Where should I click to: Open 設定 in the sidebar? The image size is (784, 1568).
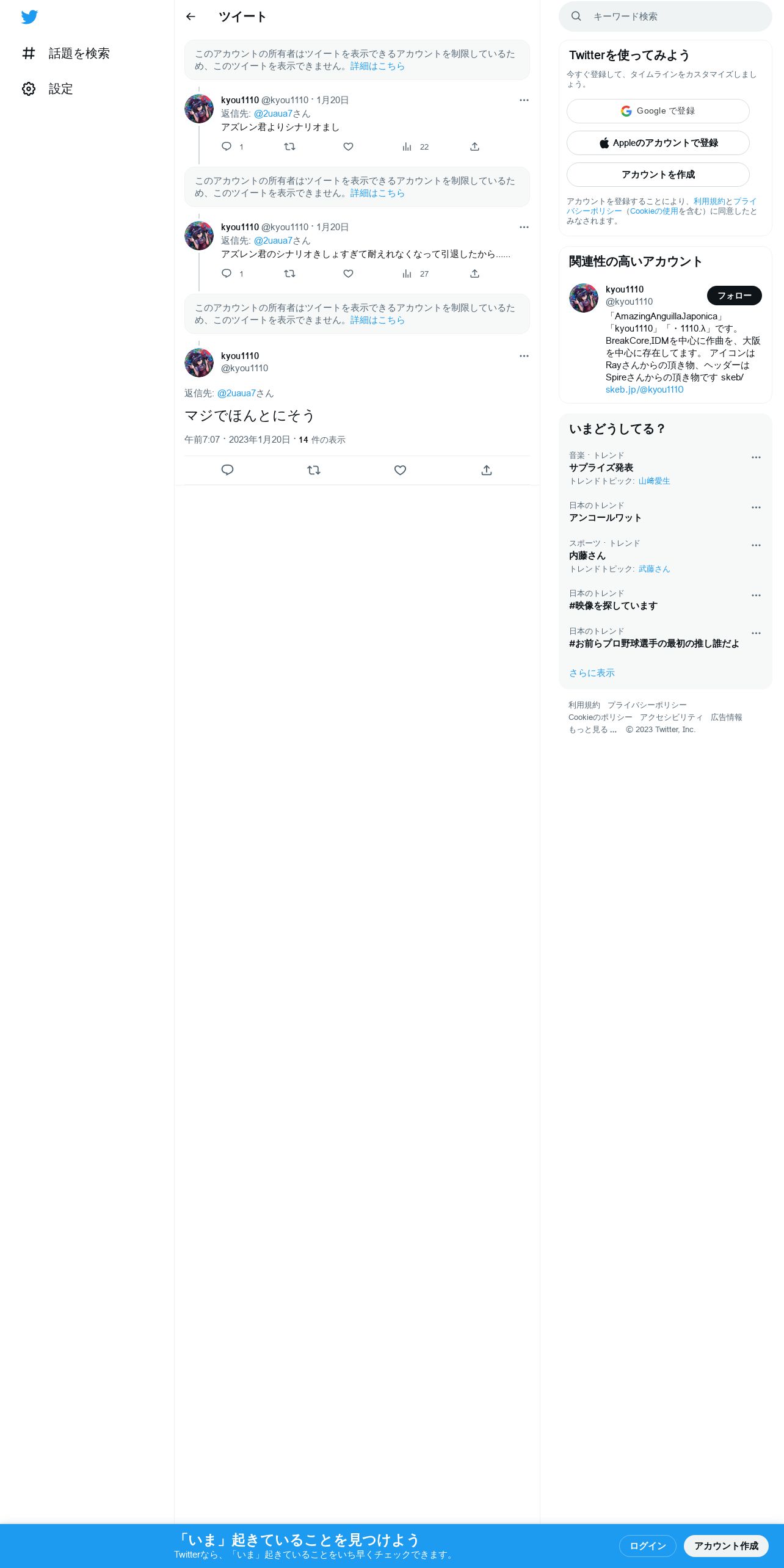(x=48, y=89)
